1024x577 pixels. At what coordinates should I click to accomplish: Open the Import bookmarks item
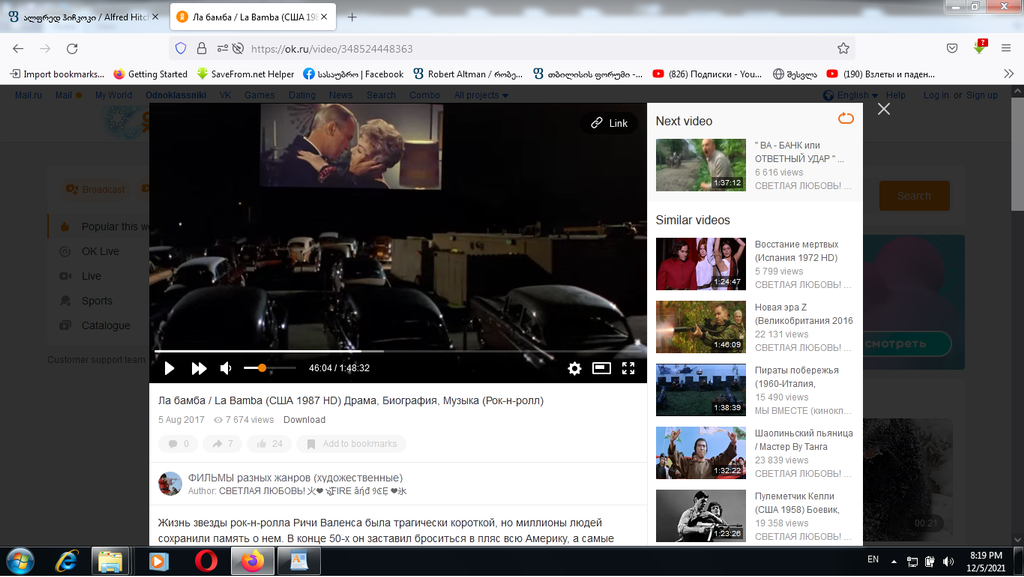(x=57, y=74)
